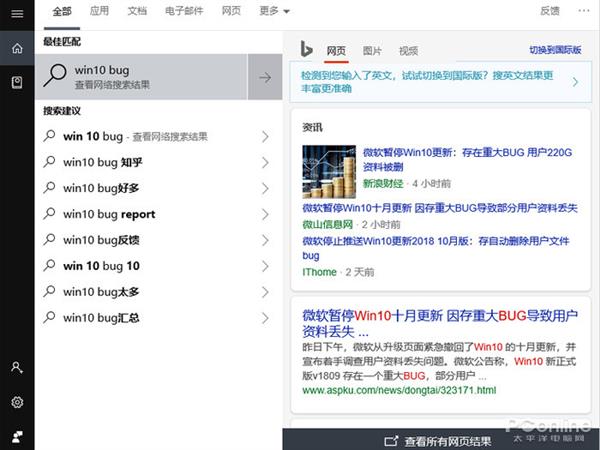600x450 pixels.
Task: Expand the 'win10 bug report' suggestion chevron
Action: click(x=265, y=214)
